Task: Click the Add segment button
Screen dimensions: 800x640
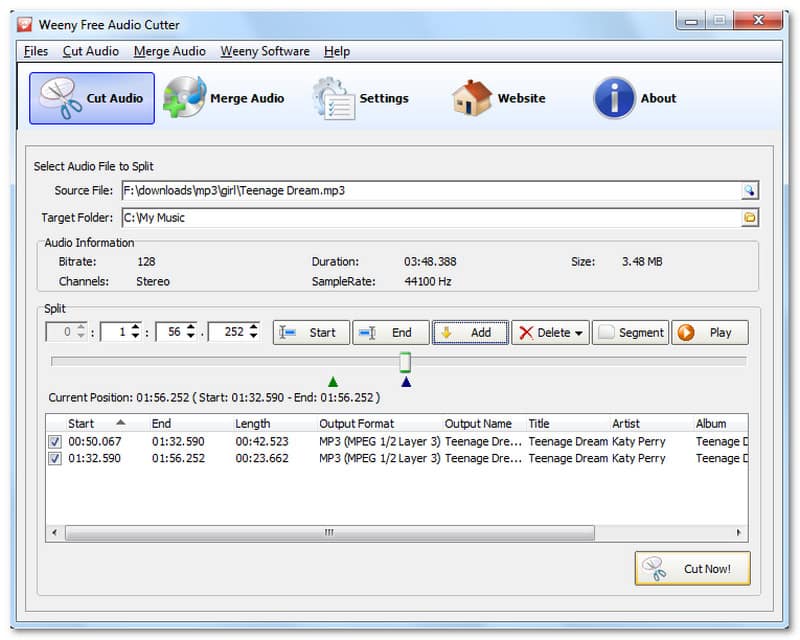Action: tap(470, 333)
